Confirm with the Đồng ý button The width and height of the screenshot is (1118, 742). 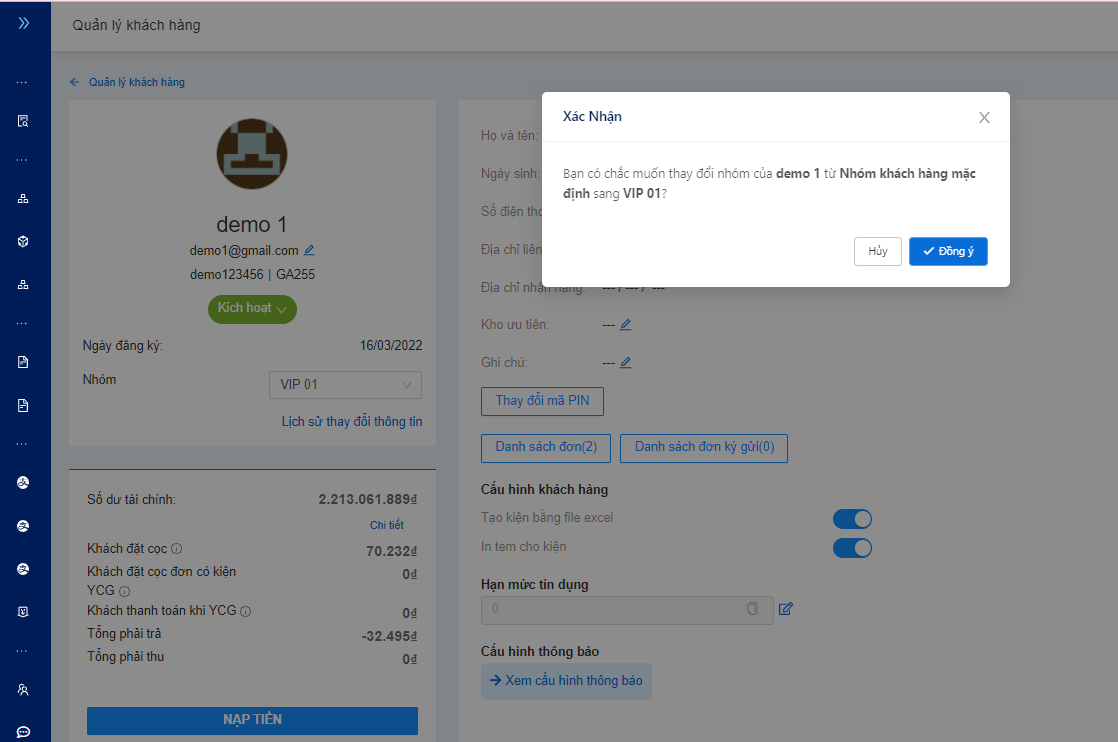point(948,251)
